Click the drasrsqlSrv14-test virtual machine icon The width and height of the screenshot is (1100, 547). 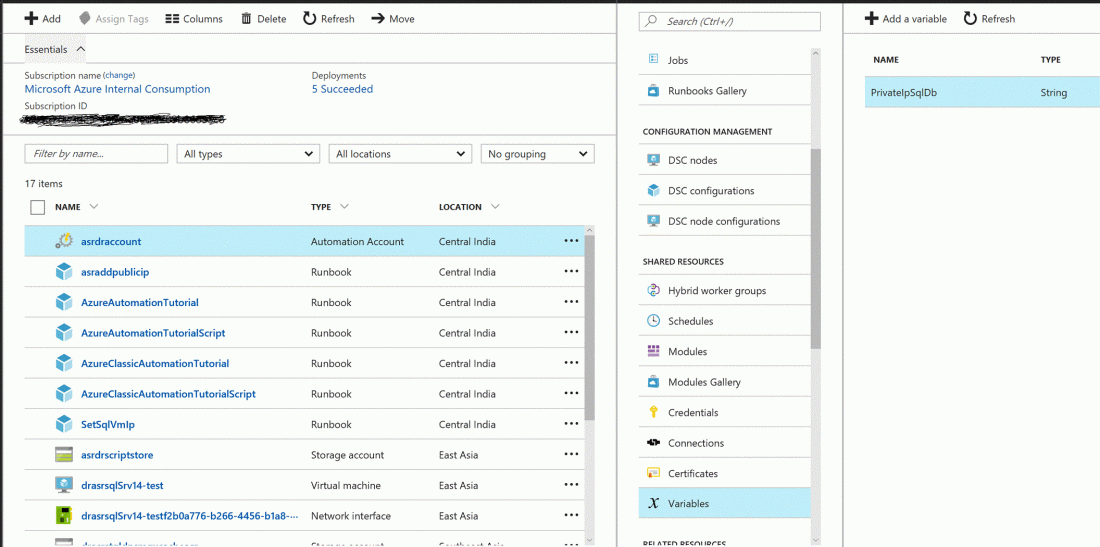(x=64, y=485)
